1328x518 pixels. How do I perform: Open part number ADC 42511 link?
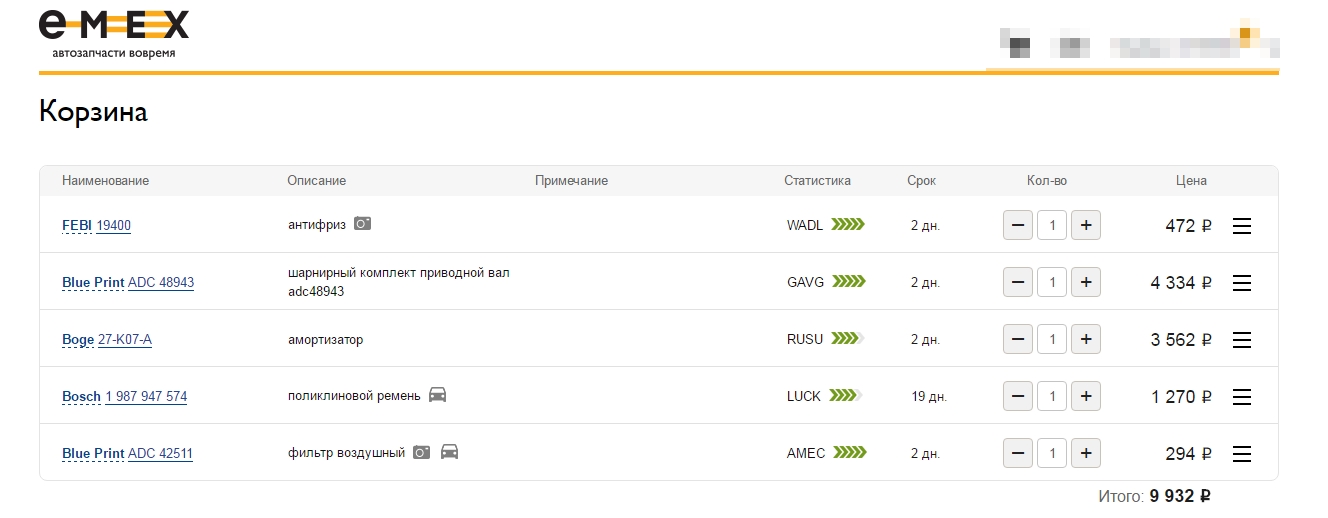click(x=160, y=454)
